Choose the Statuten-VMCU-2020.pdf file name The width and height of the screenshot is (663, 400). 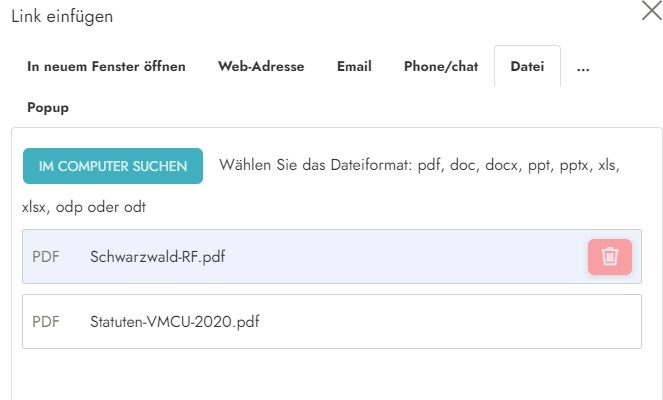tap(167, 321)
